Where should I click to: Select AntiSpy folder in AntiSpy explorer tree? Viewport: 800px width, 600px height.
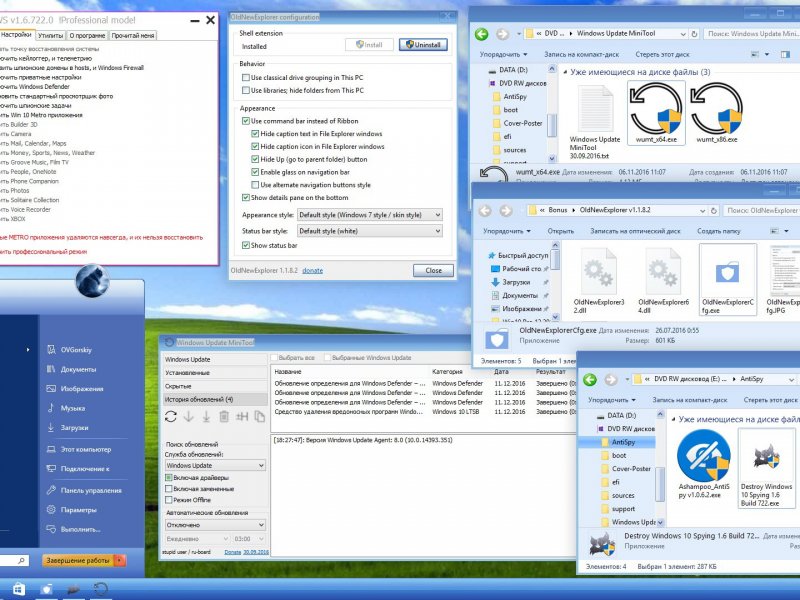pos(623,442)
